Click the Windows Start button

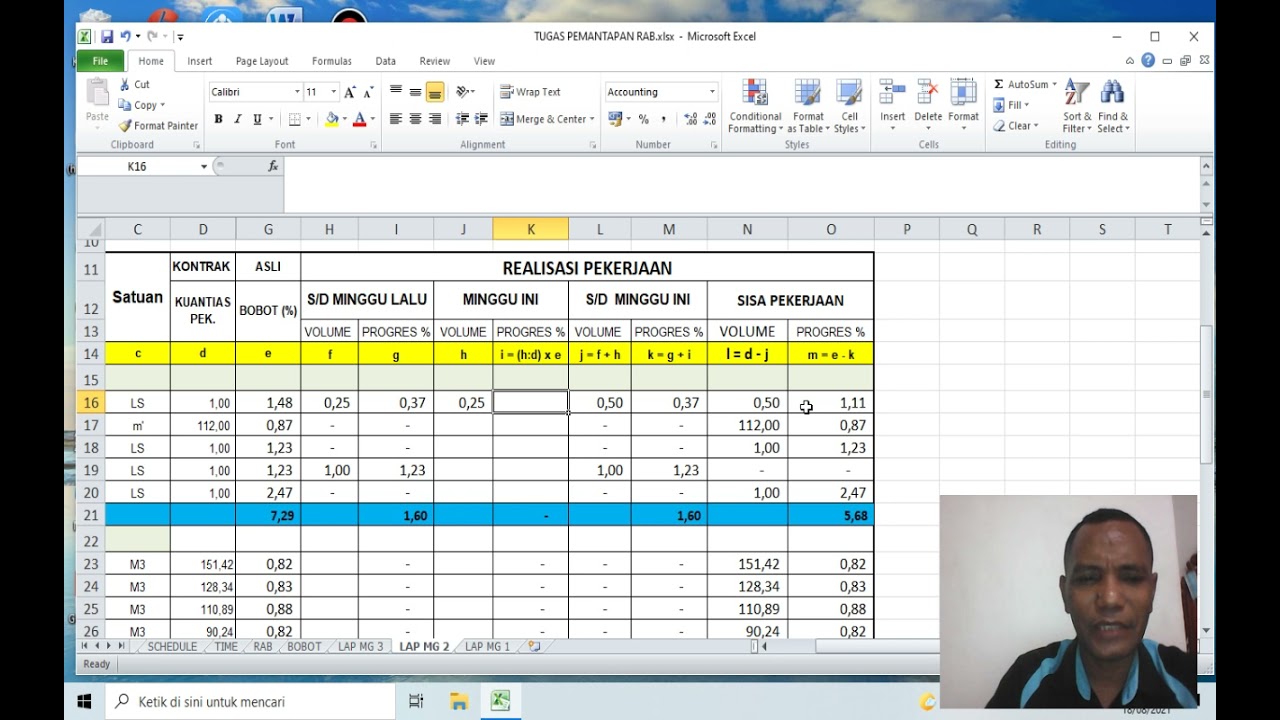click(x=84, y=702)
